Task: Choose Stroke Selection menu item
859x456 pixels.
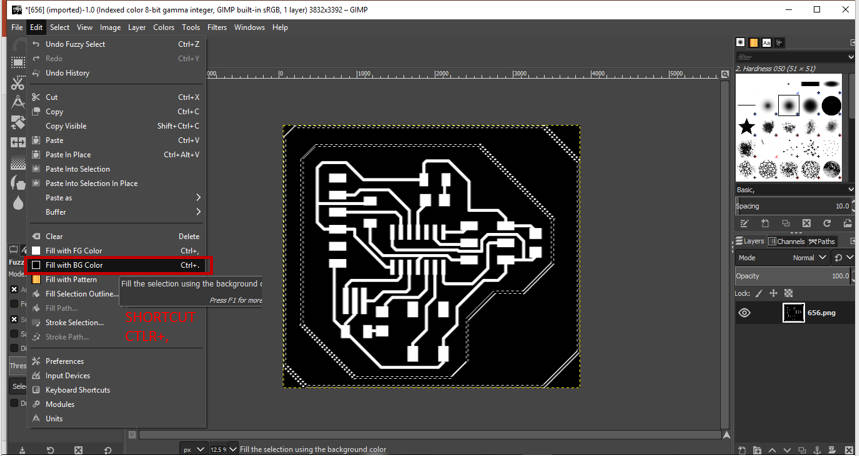Action: [x=117, y=322]
